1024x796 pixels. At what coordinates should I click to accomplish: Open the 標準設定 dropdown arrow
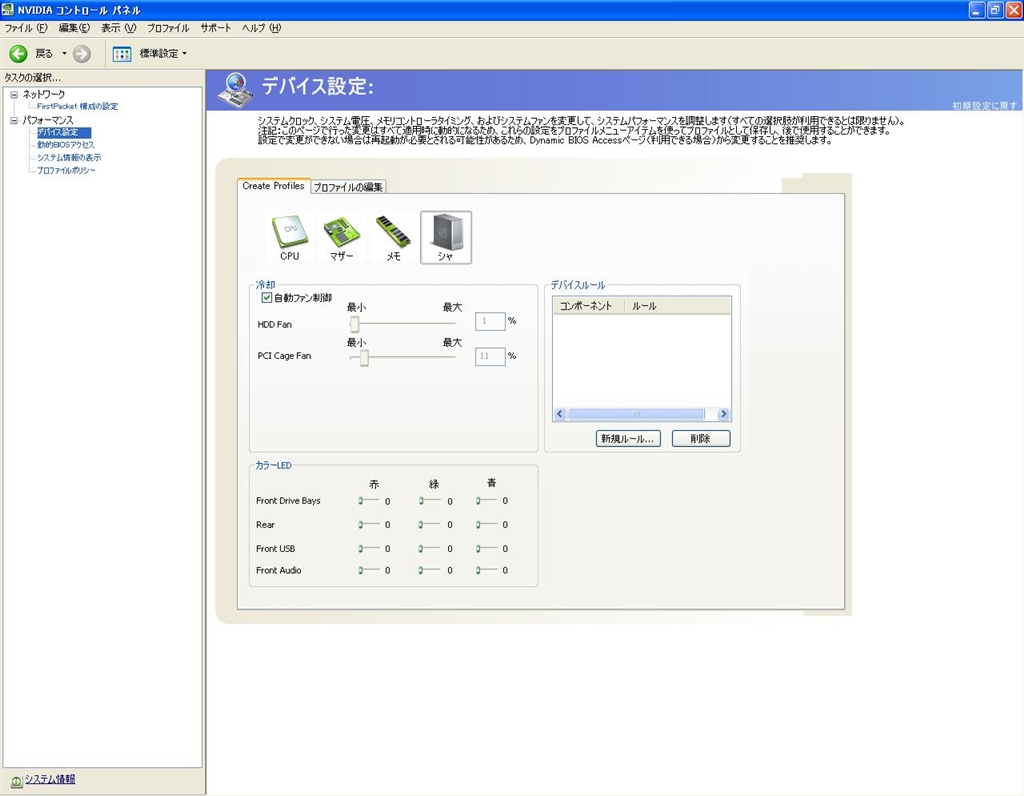pos(184,54)
